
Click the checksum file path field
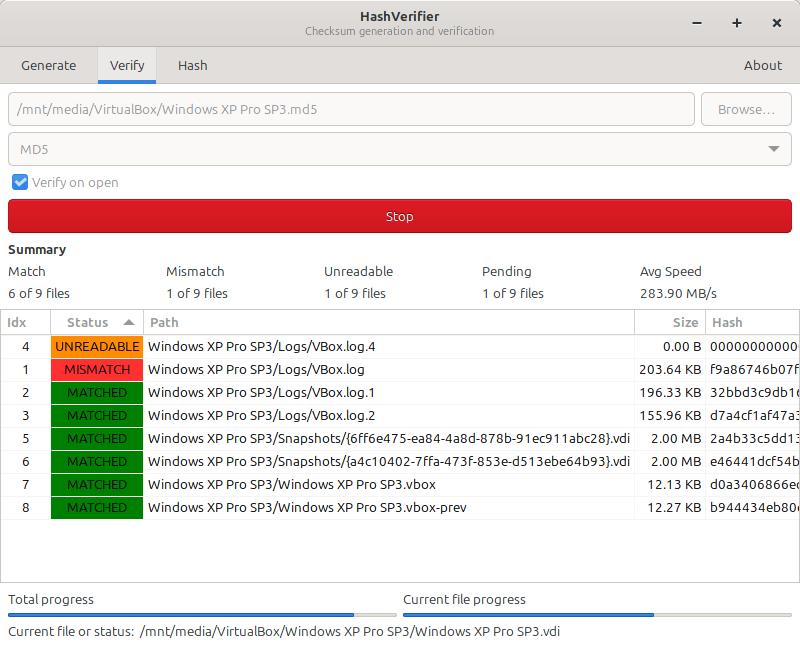click(351, 109)
